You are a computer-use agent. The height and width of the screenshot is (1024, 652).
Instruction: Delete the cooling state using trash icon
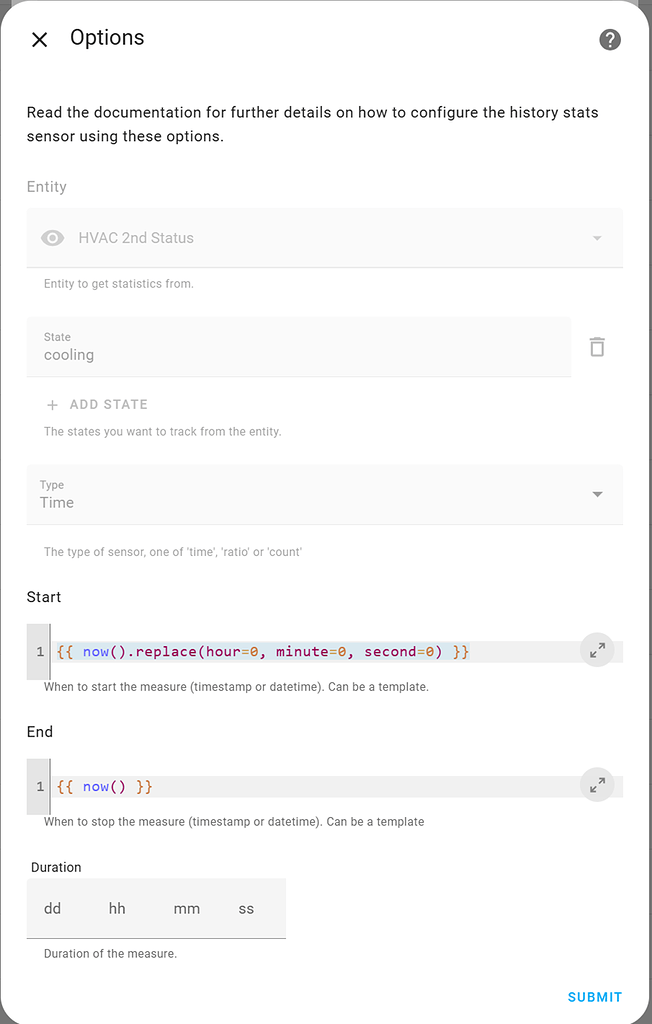pyautogui.click(x=597, y=346)
